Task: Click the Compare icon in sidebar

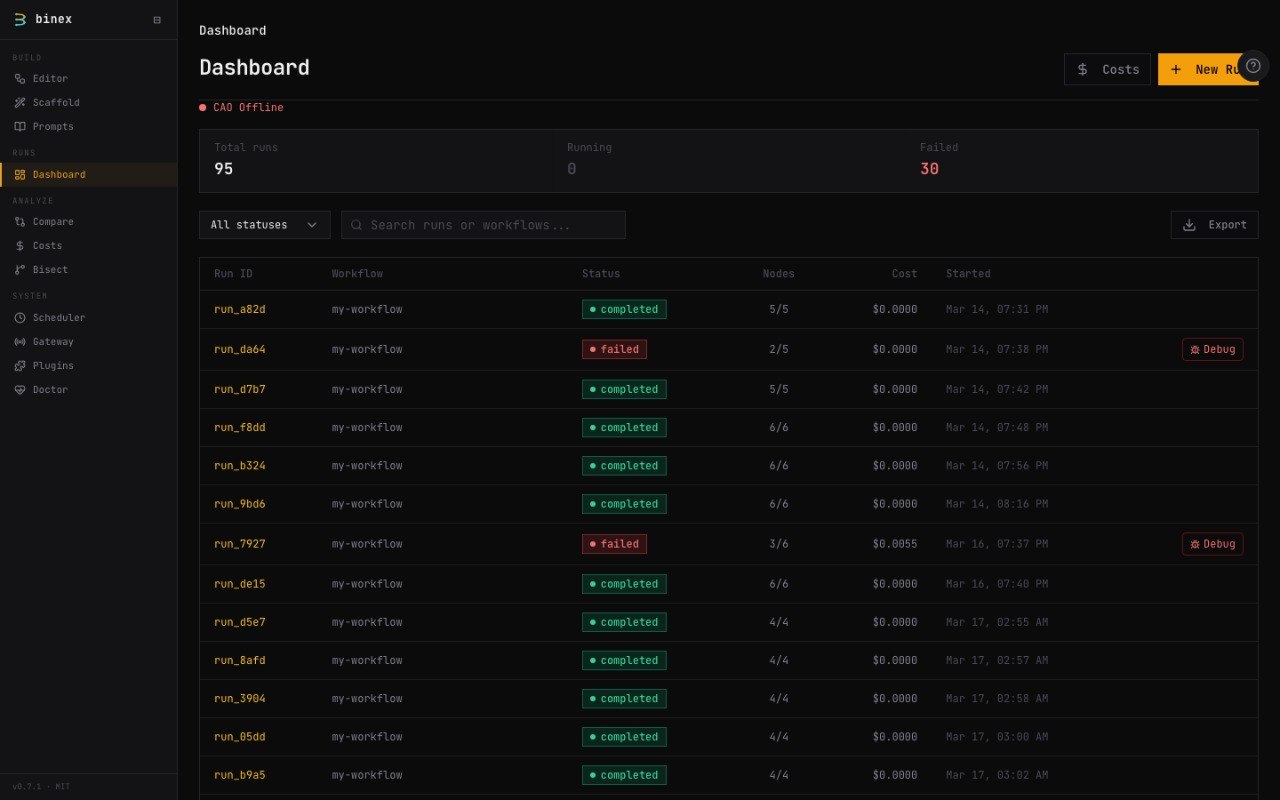Action: point(20,221)
